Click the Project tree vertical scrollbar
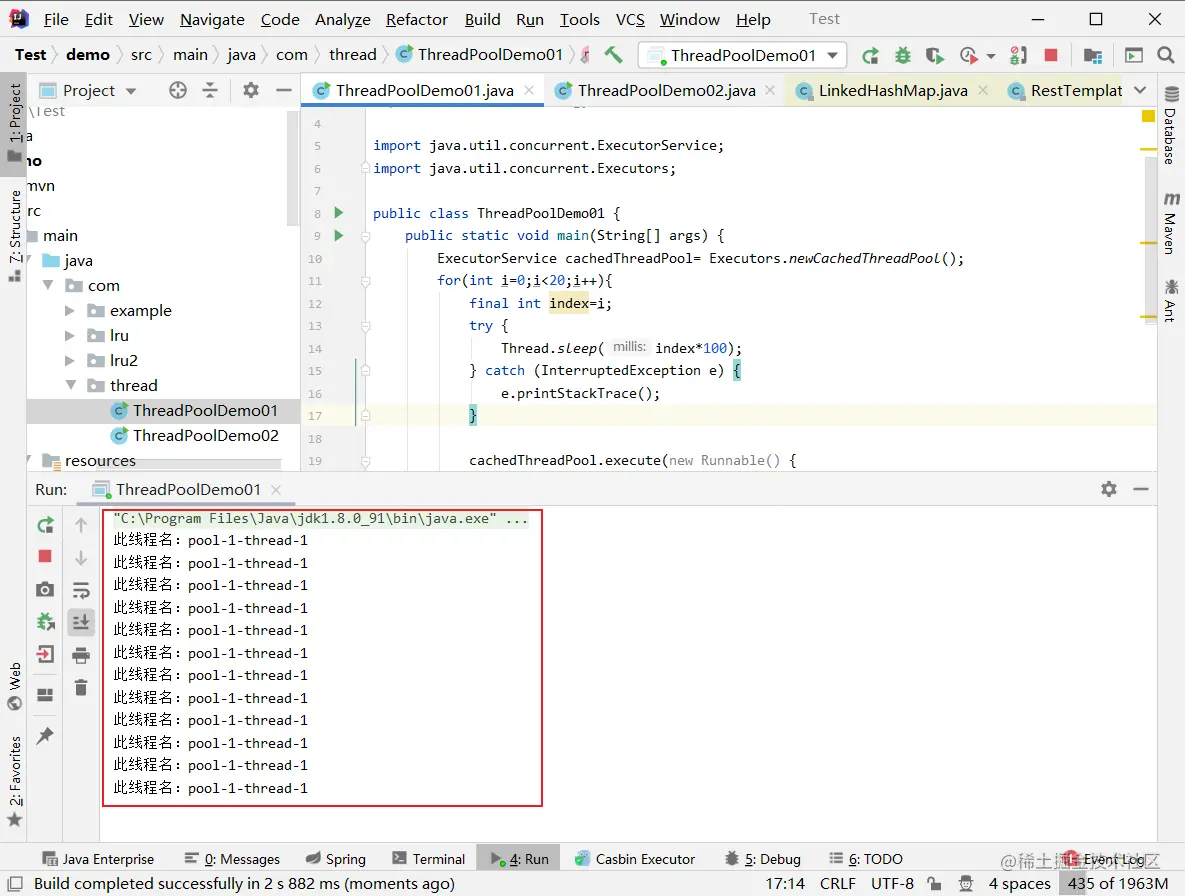 (293, 168)
